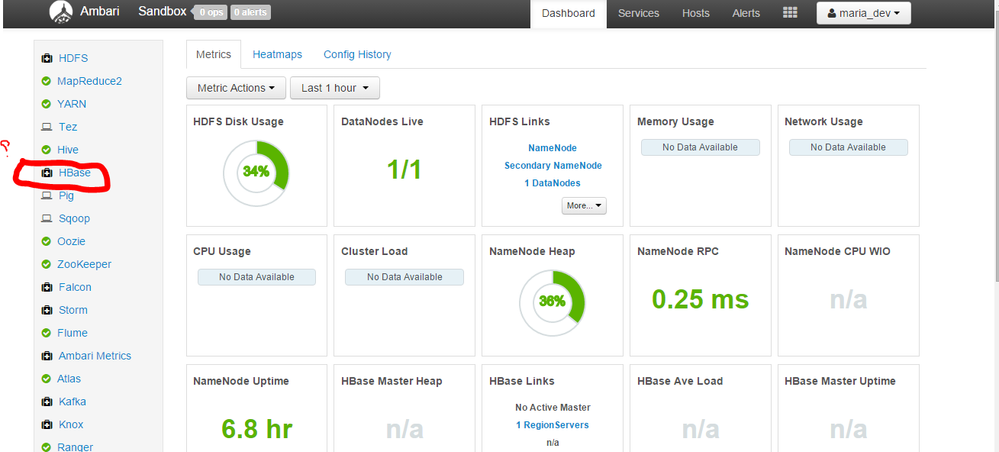Click the status icon next to HBase
Viewport: 999px width, 452px height.
pos(46,173)
